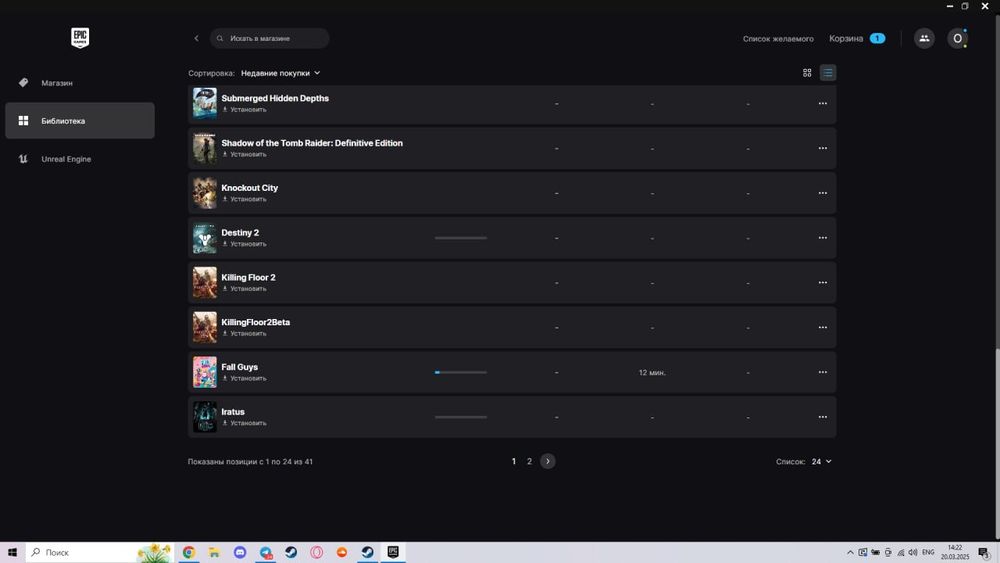The height and width of the screenshot is (563, 1000).
Task: Click the Killing Floor 2 title
Action: [248, 277]
